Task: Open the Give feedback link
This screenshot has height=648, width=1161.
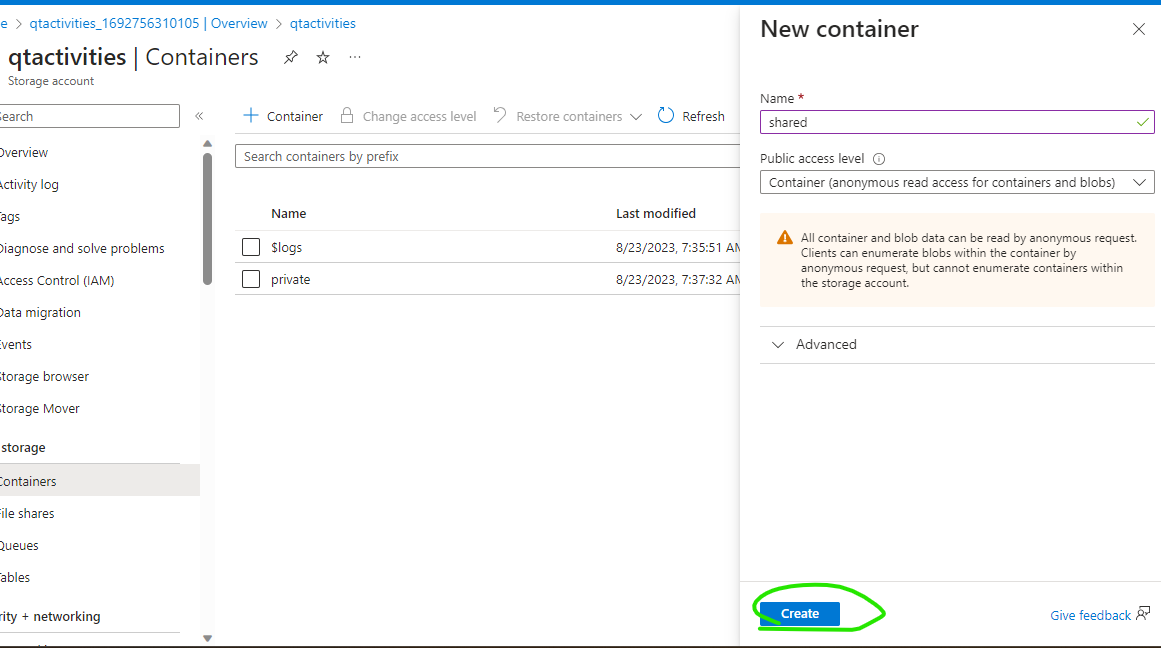Action: click(1090, 615)
